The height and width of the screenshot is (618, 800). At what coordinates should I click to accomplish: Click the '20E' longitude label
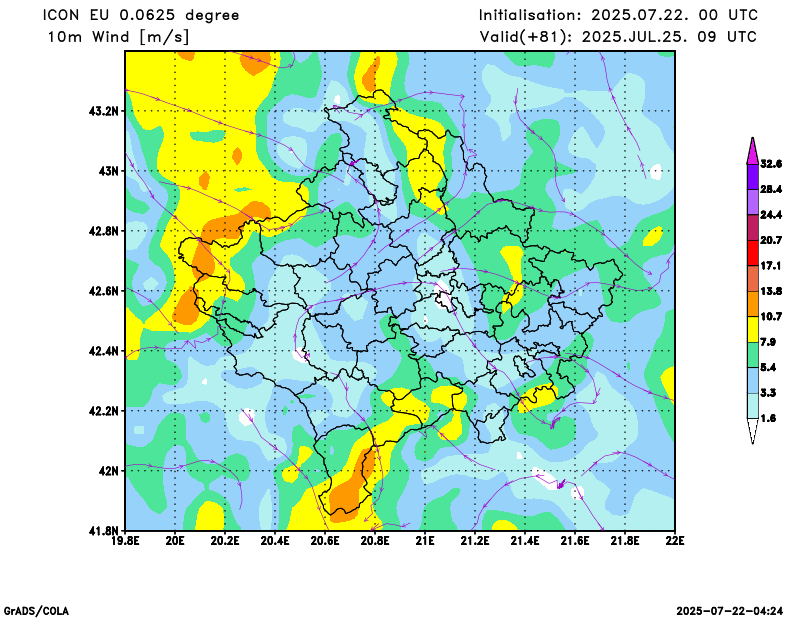click(175, 540)
